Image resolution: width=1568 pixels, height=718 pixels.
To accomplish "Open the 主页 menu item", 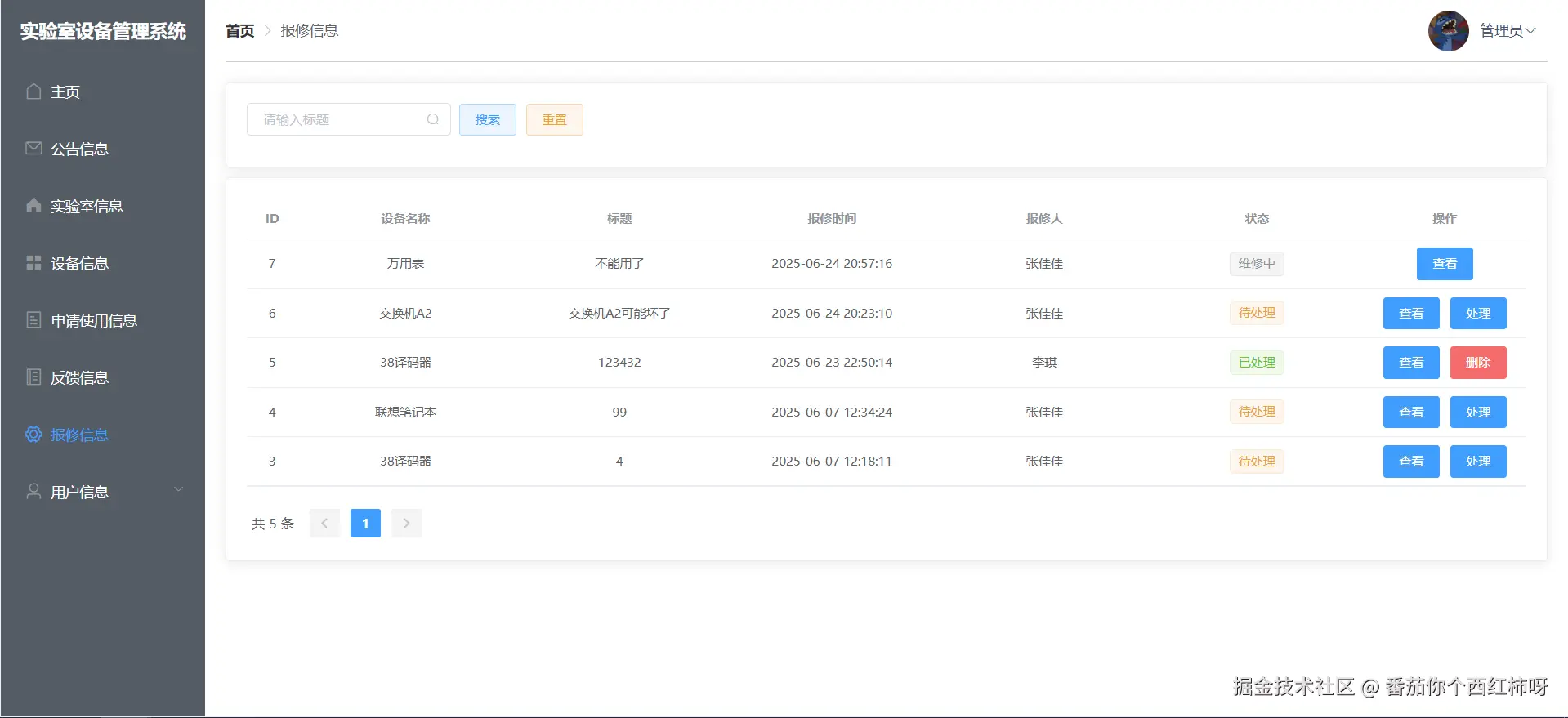I will pos(103,91).
